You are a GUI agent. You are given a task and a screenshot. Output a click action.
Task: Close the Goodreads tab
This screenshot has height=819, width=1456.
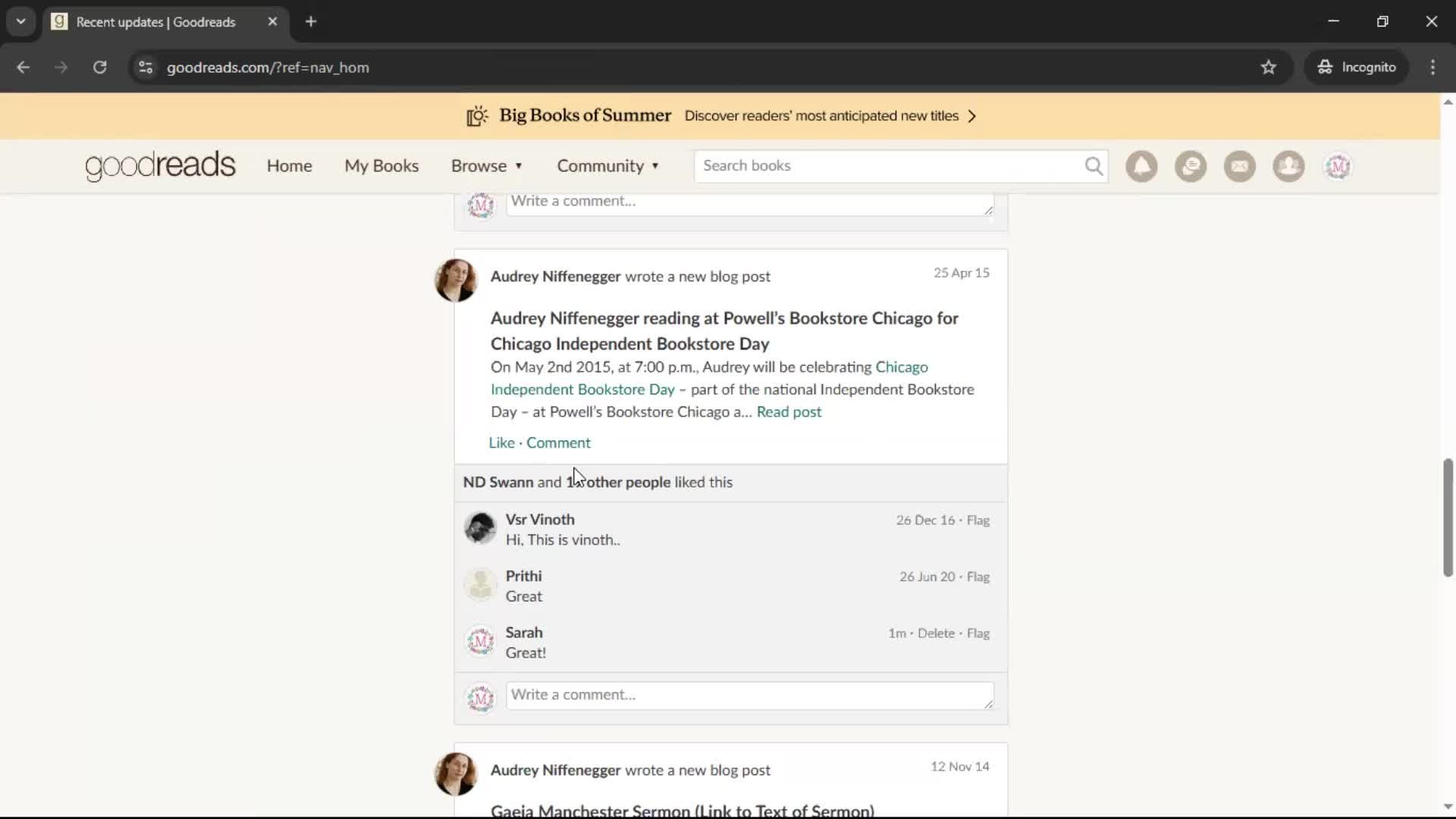click(x=272, y=22)
